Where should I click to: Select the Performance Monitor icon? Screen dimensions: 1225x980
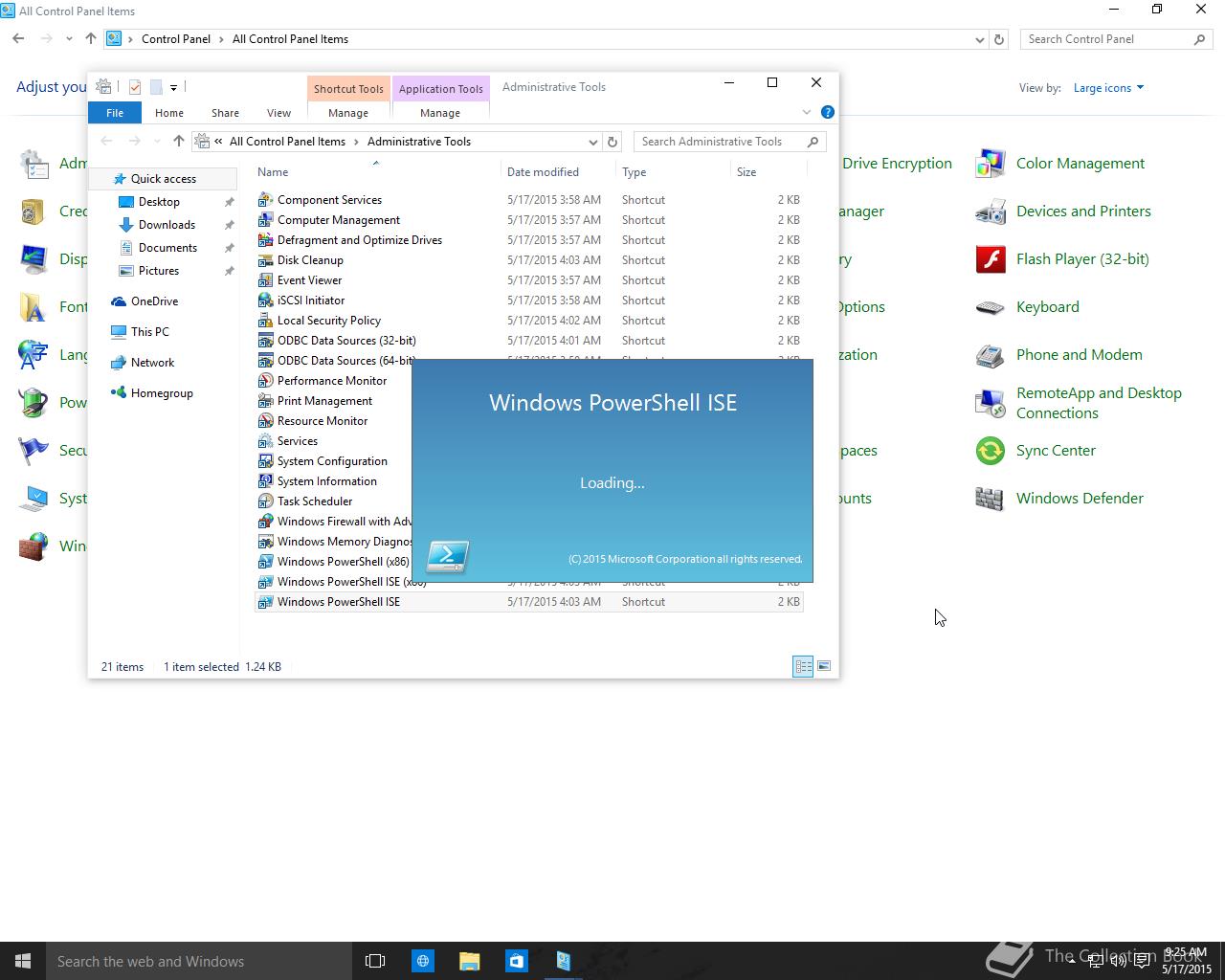(265, 381)
